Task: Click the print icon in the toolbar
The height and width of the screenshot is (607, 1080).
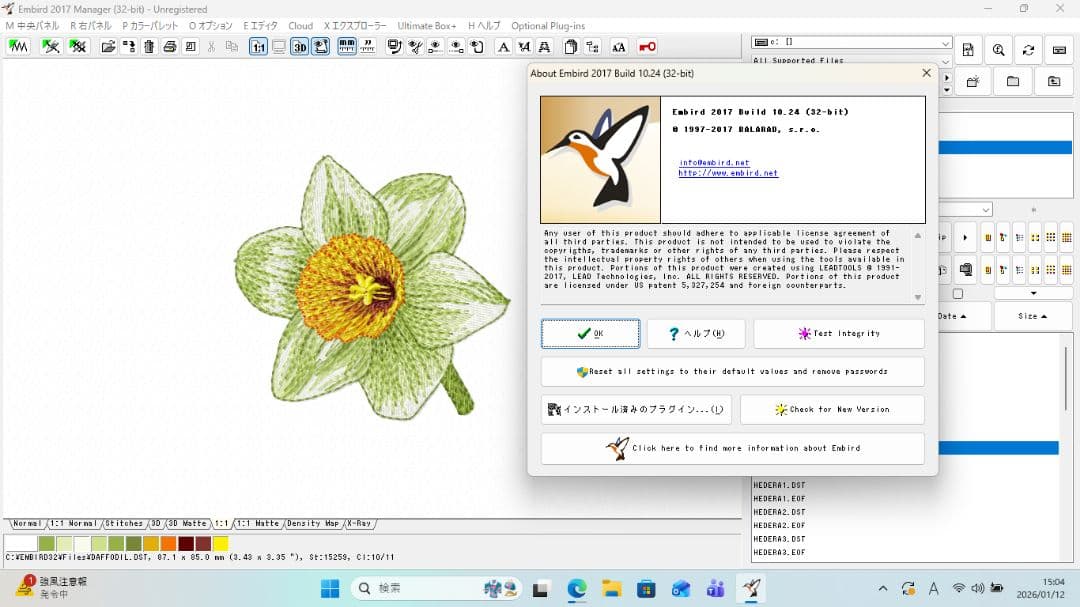Action: [170, 47]
